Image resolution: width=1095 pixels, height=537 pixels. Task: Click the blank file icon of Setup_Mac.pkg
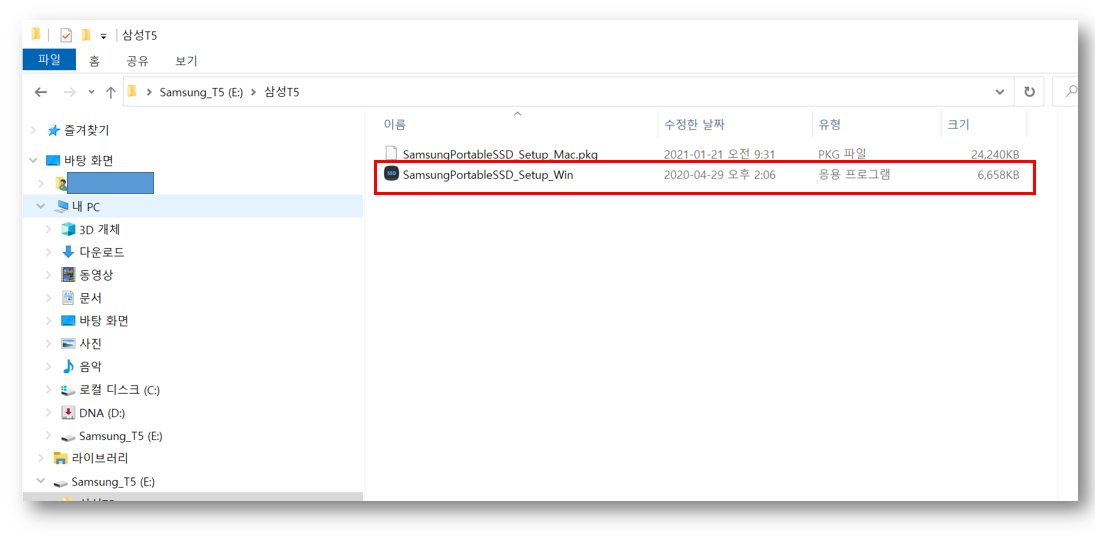tap(391, 154)
